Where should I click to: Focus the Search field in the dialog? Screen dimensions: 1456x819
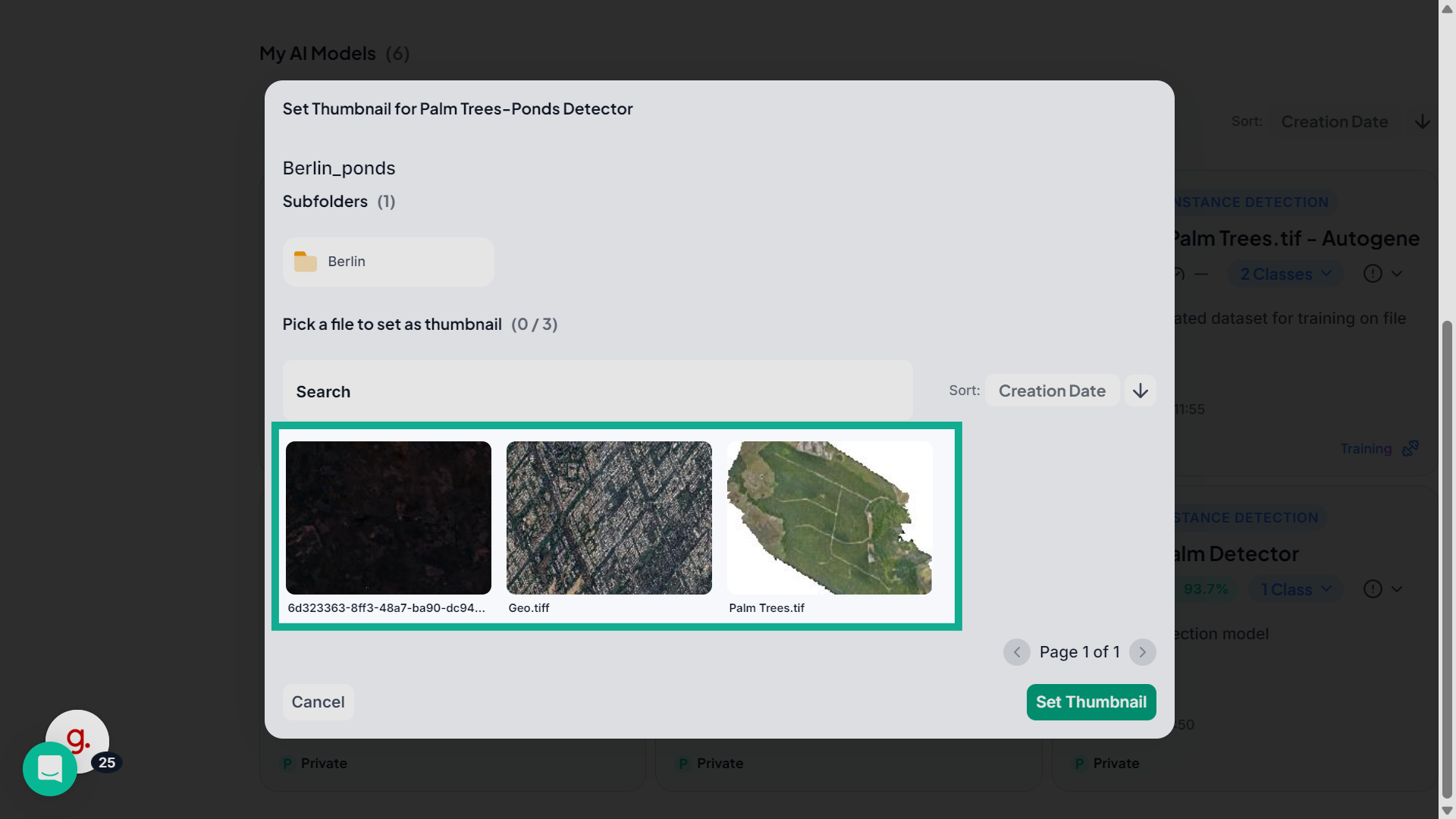click(598, 391)
